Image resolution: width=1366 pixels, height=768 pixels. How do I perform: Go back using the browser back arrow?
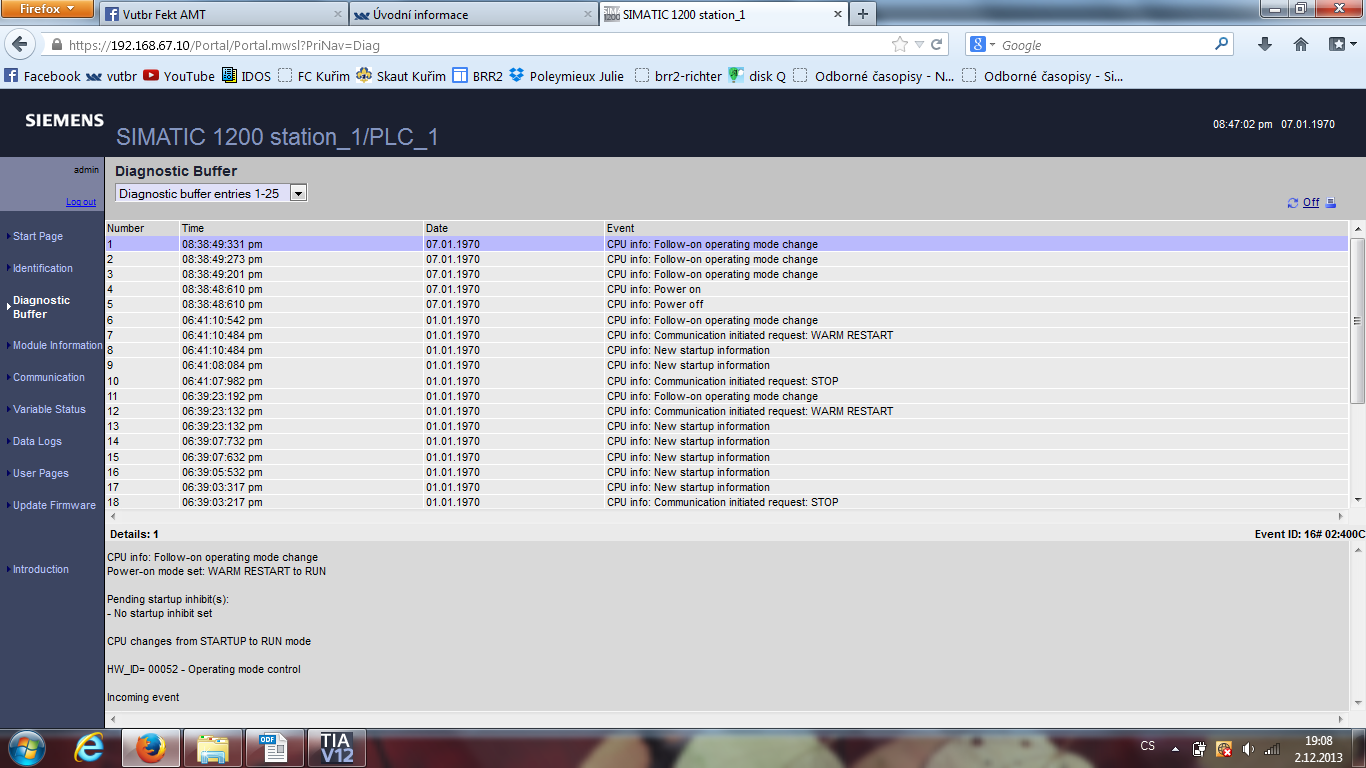click(x=22, y=45)
